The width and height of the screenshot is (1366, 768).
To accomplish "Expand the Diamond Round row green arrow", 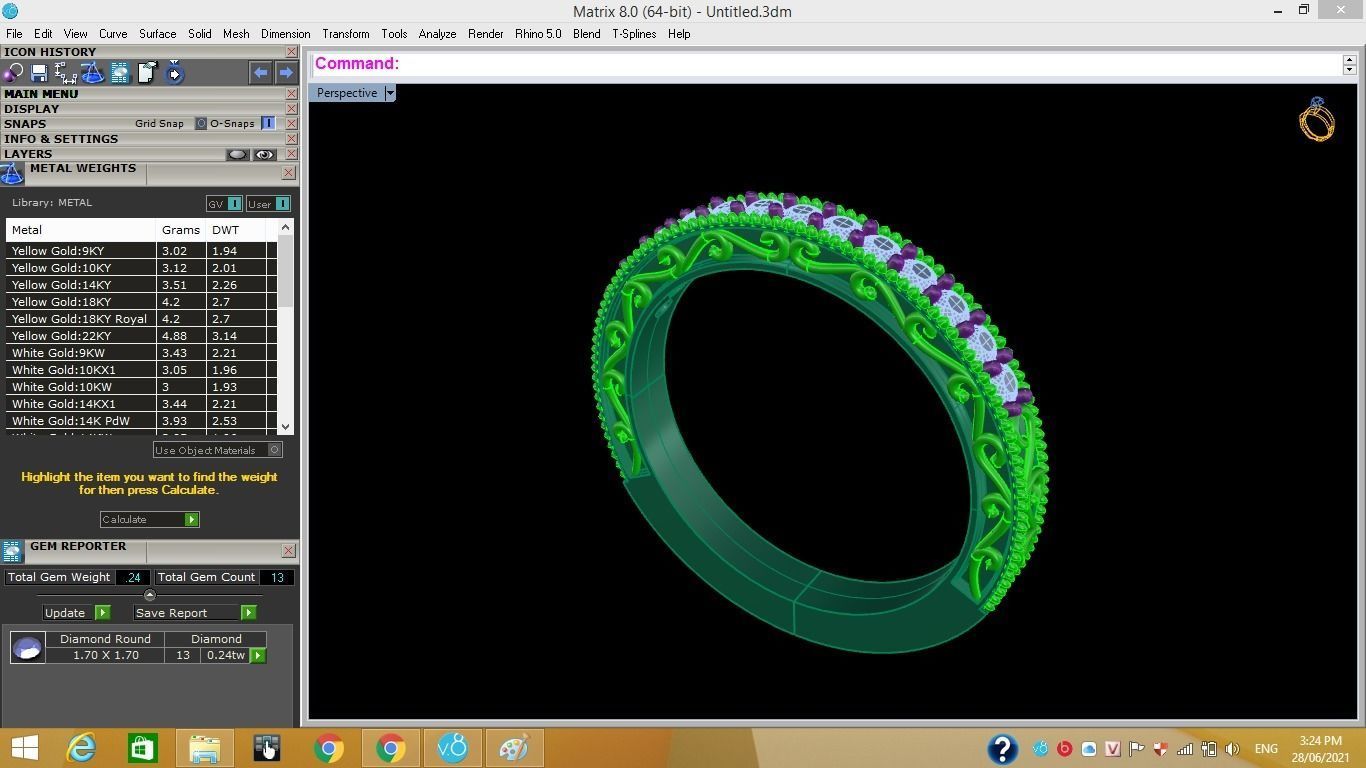I will pyautogui.click(x=258, y=656).
